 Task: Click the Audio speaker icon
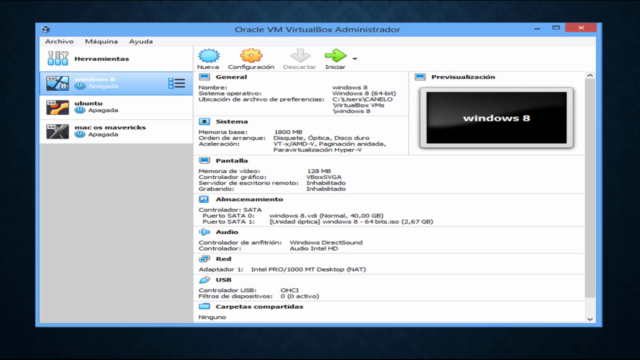[204, 232]
